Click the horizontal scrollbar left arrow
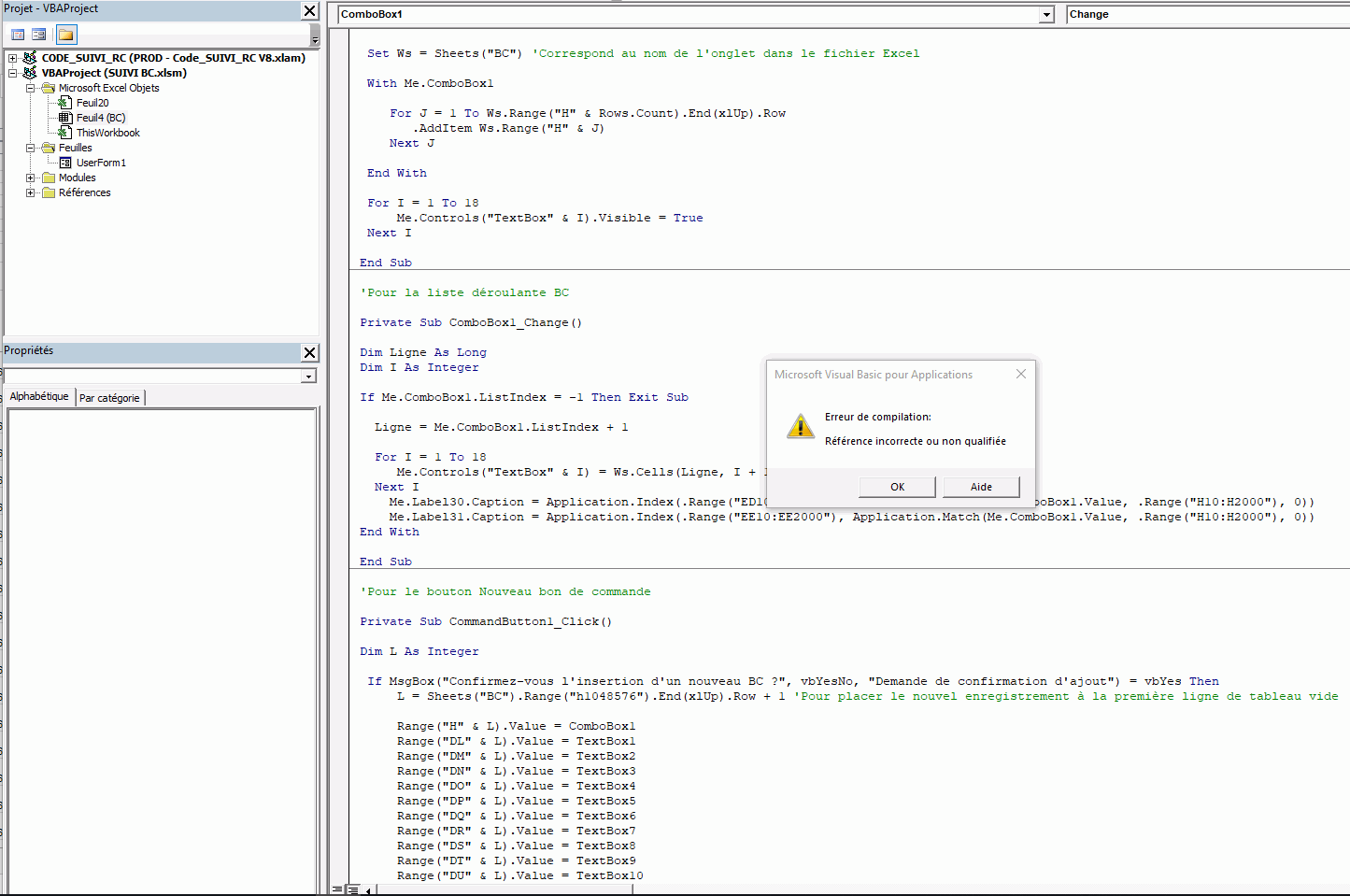The image size is (1350, 896). coord(368,889)
